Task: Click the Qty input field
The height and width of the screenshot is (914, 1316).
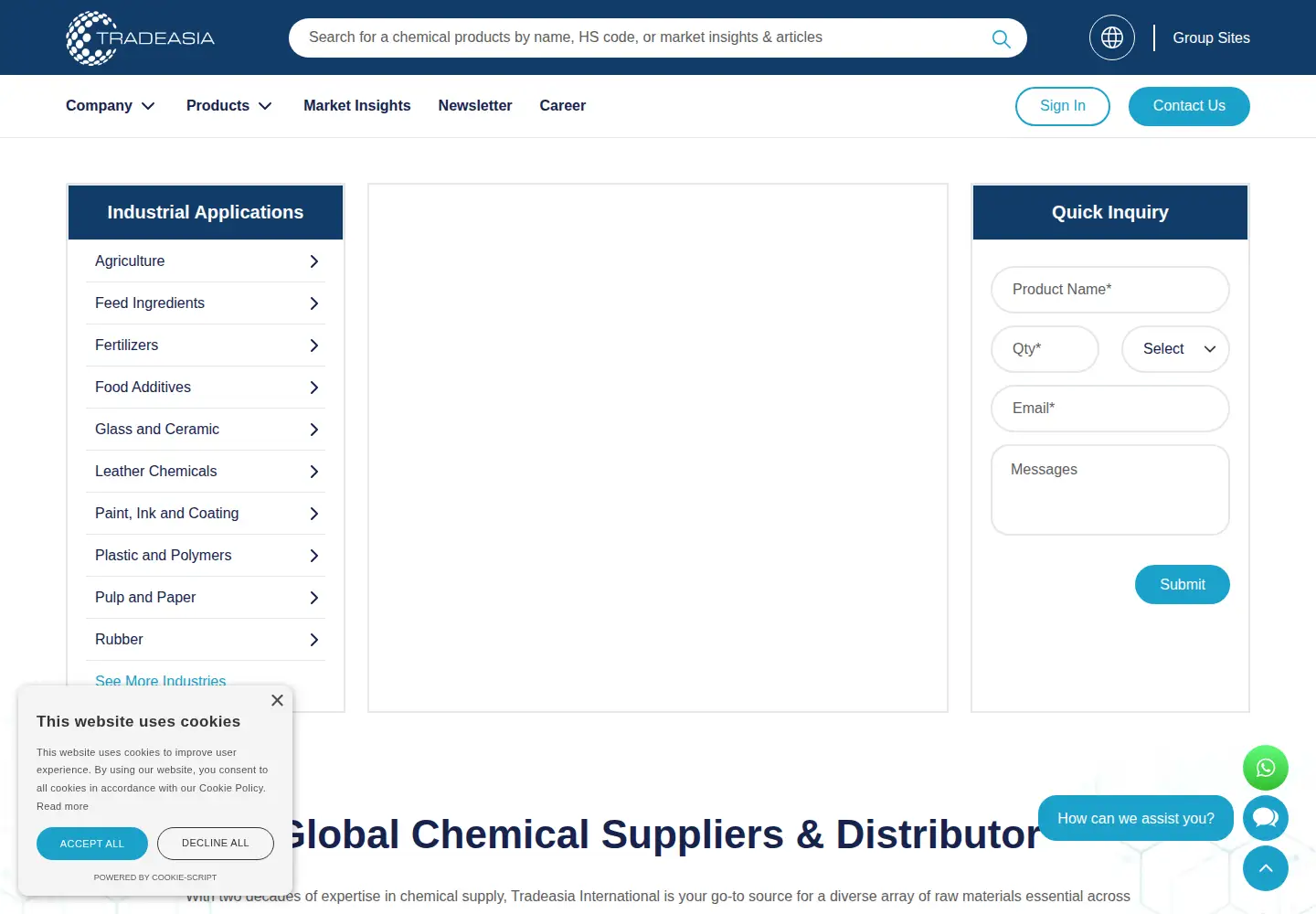Action: tap(1045, 349)
